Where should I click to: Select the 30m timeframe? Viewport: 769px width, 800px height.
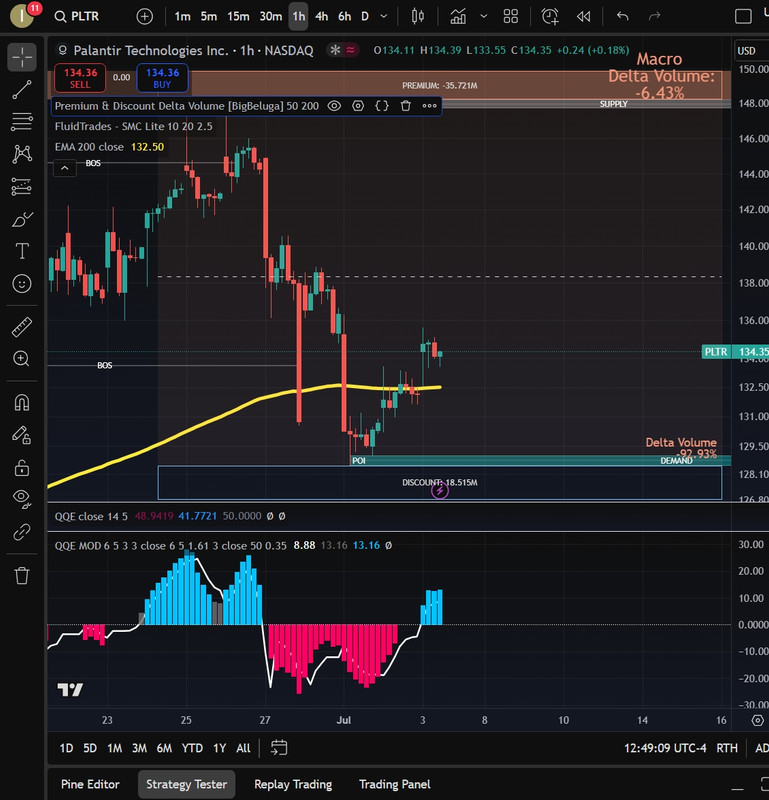[x=270, y=17]
